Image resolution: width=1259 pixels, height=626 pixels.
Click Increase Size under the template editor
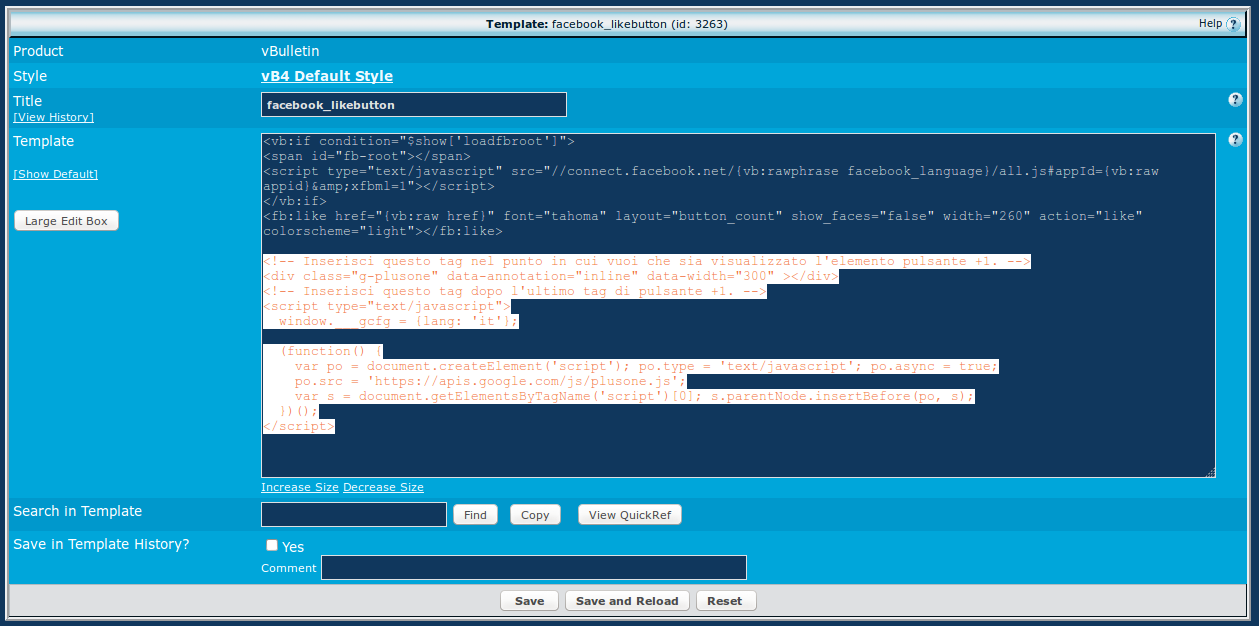(x=300, y=488)
